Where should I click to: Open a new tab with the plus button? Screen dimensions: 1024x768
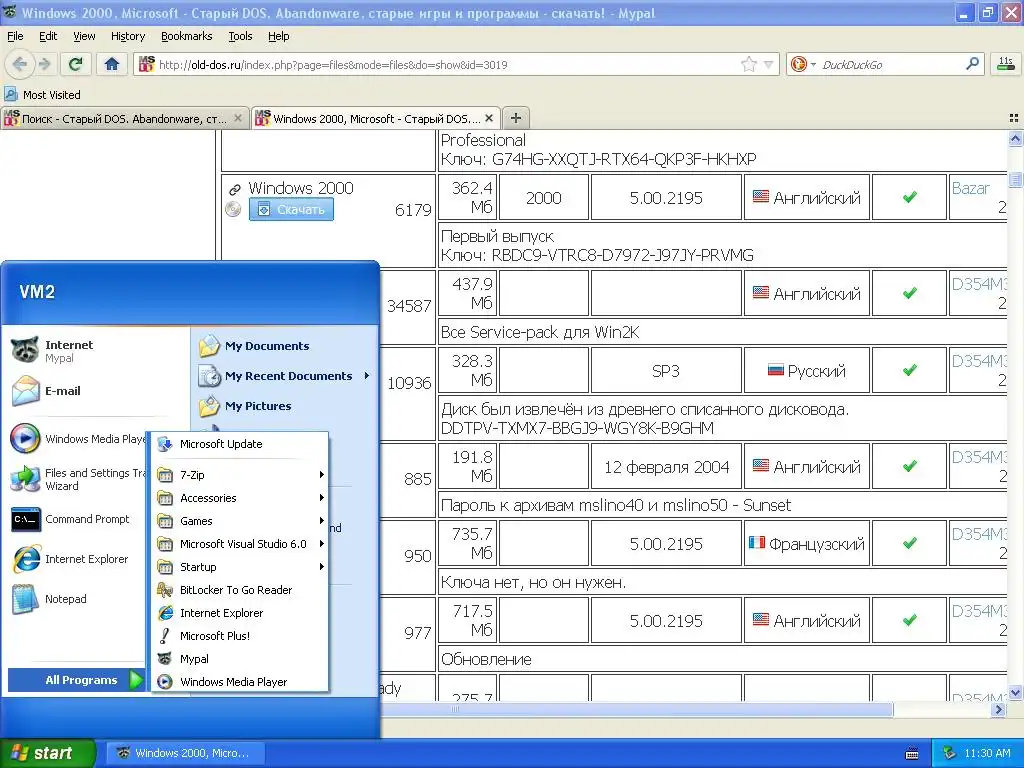click(516, 118)
